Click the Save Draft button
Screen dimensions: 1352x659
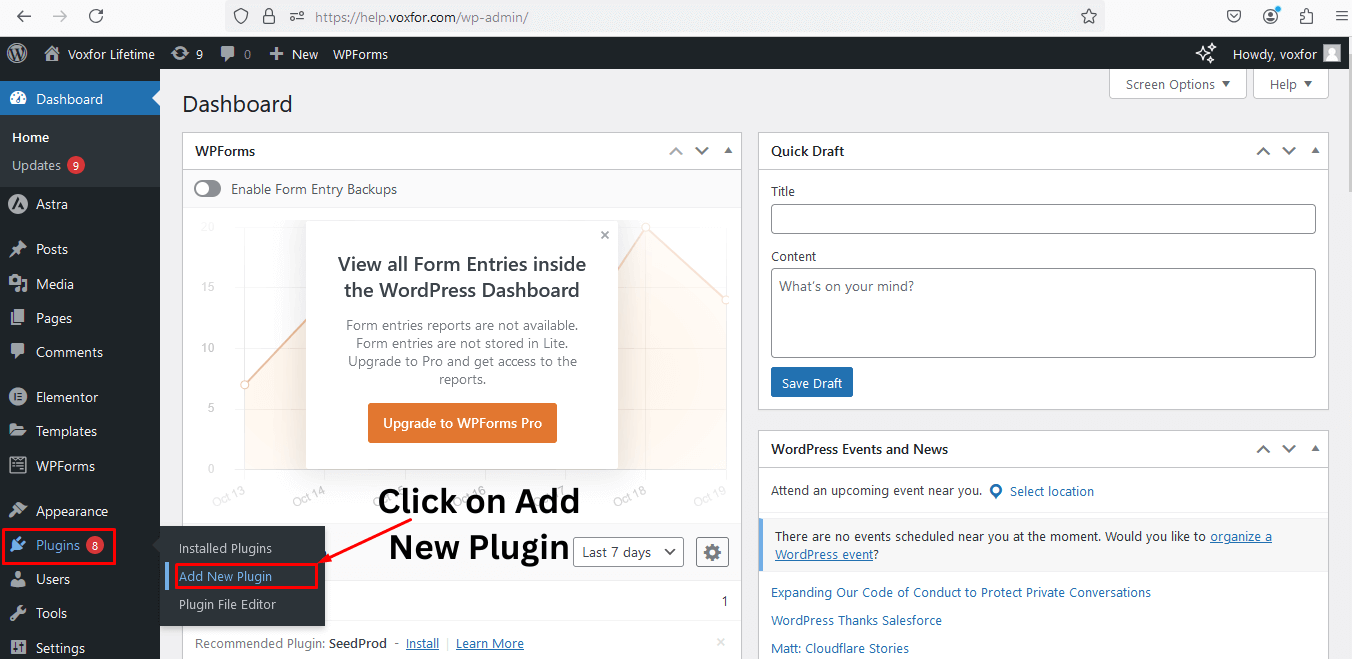coord(811,382)
